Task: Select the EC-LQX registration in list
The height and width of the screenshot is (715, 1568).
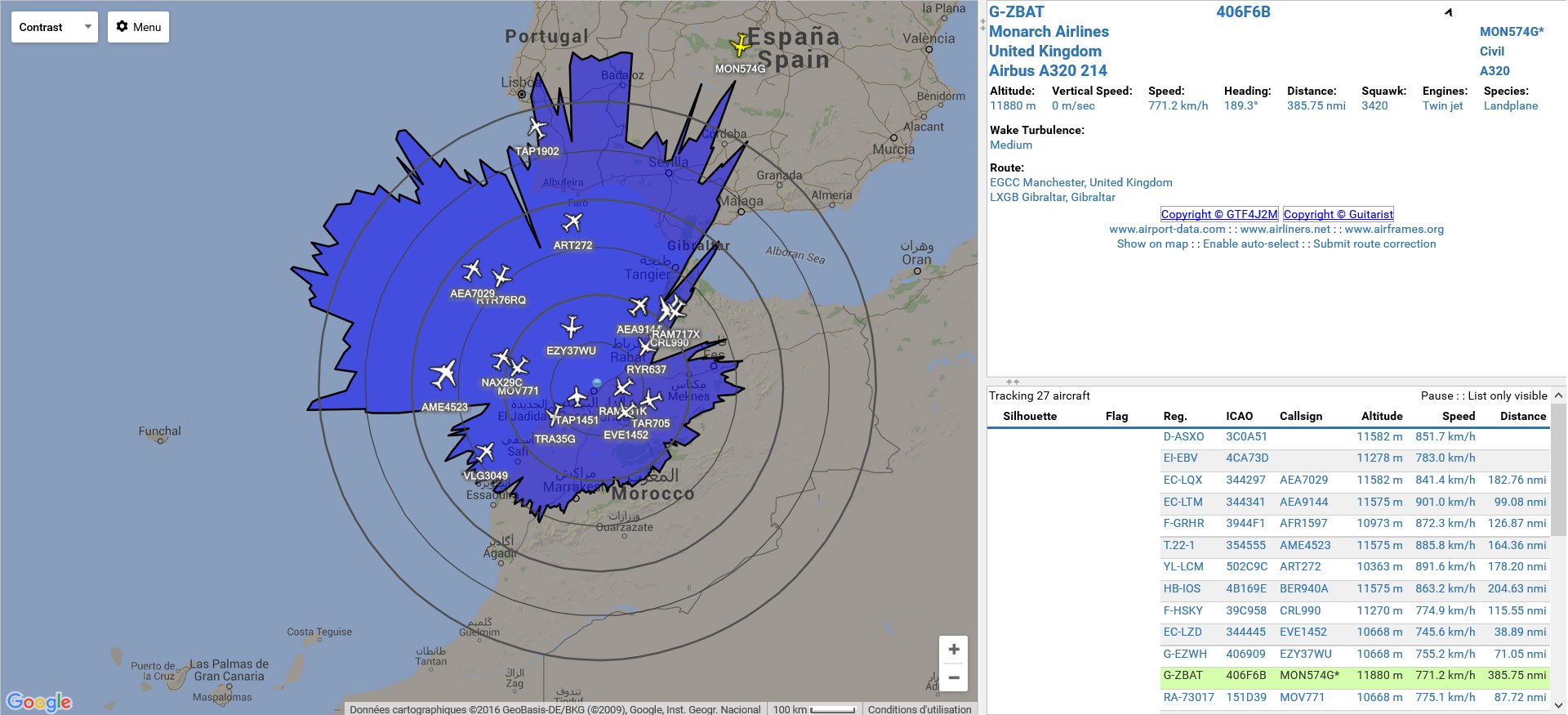Action: pyautogui.click(x=1182, y=480)
